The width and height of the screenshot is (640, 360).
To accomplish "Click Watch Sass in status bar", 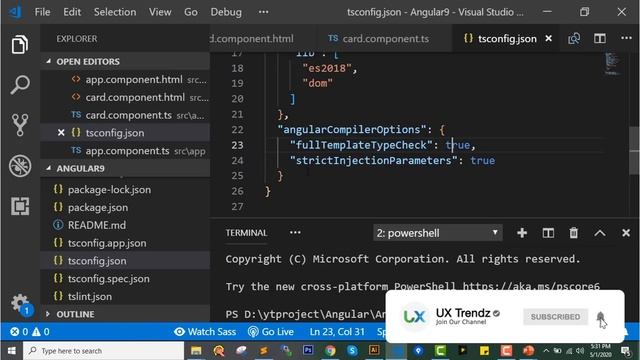I will 205,331.
